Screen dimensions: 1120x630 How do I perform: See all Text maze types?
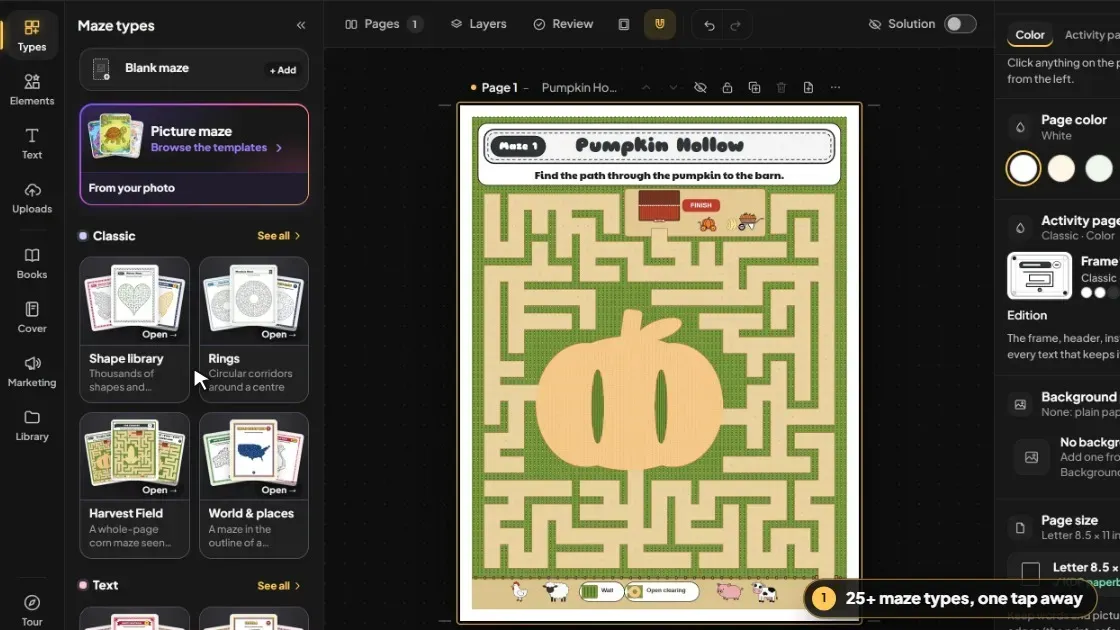pos(279,586)
